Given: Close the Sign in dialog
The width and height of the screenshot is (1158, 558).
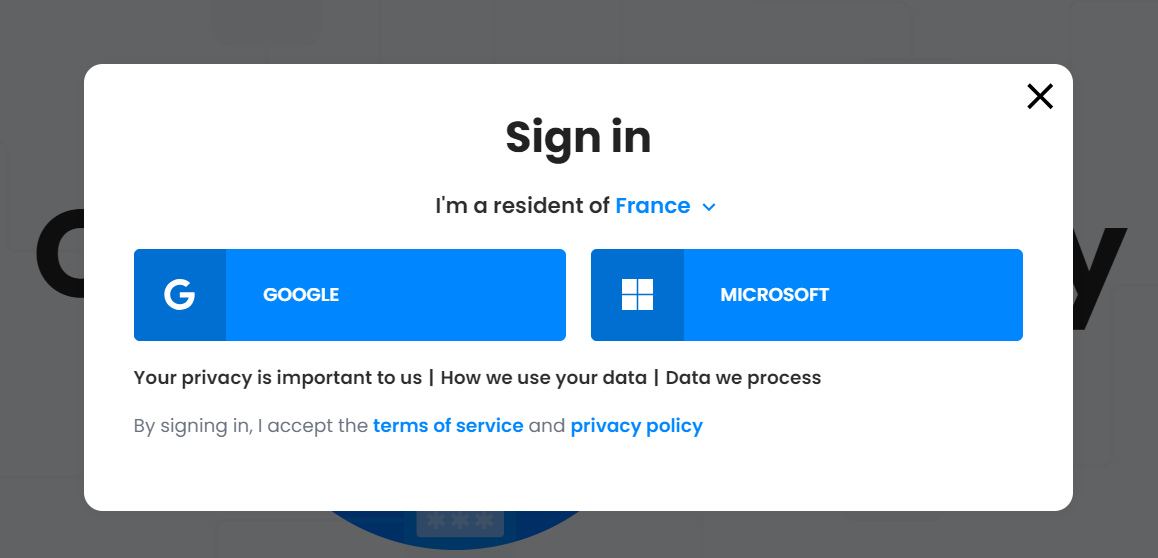Looking at the screenshot, I should [x=1040, y=96].
